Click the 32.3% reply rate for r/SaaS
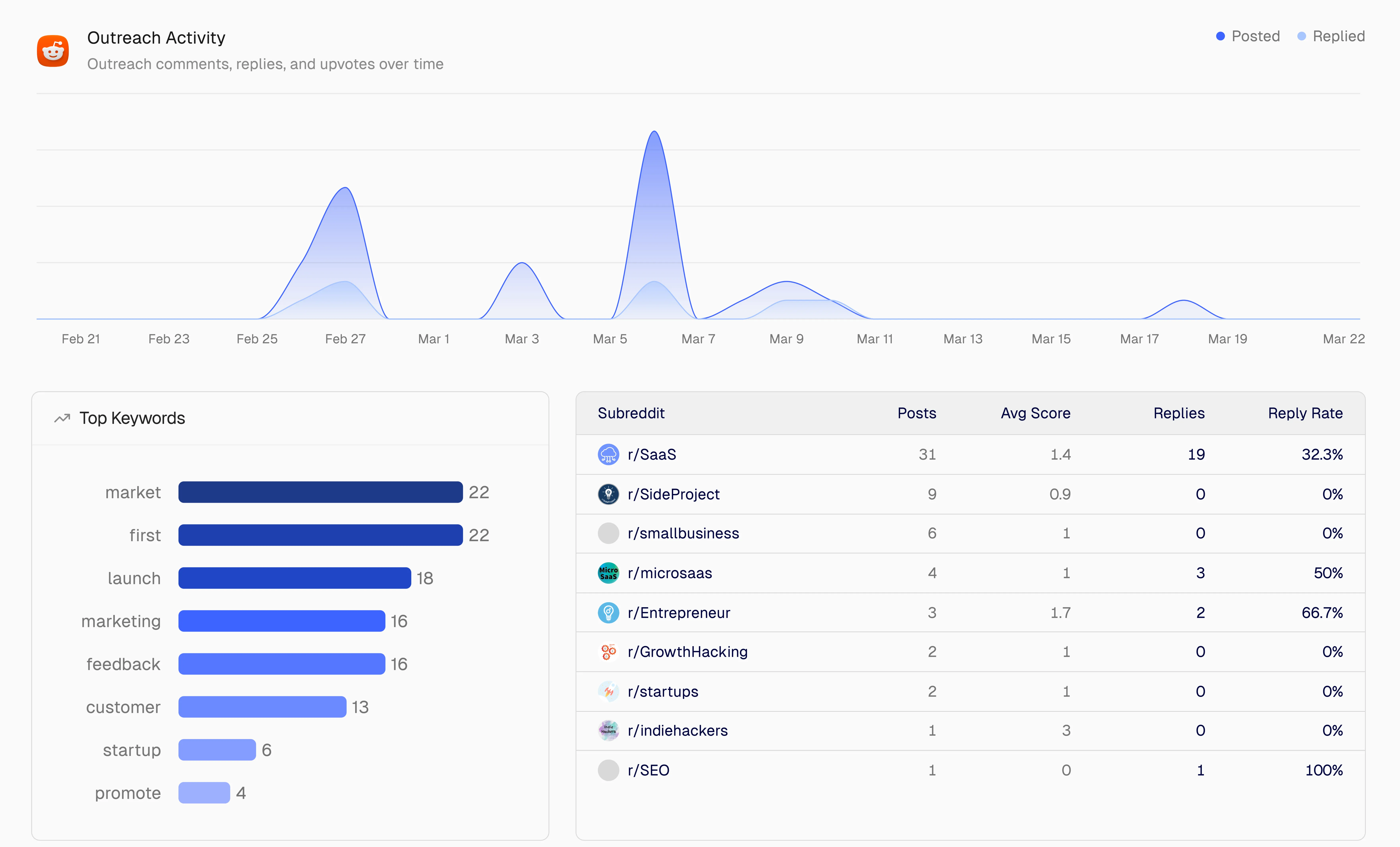Screen dimensions: 1400x847 (1322, 454)
